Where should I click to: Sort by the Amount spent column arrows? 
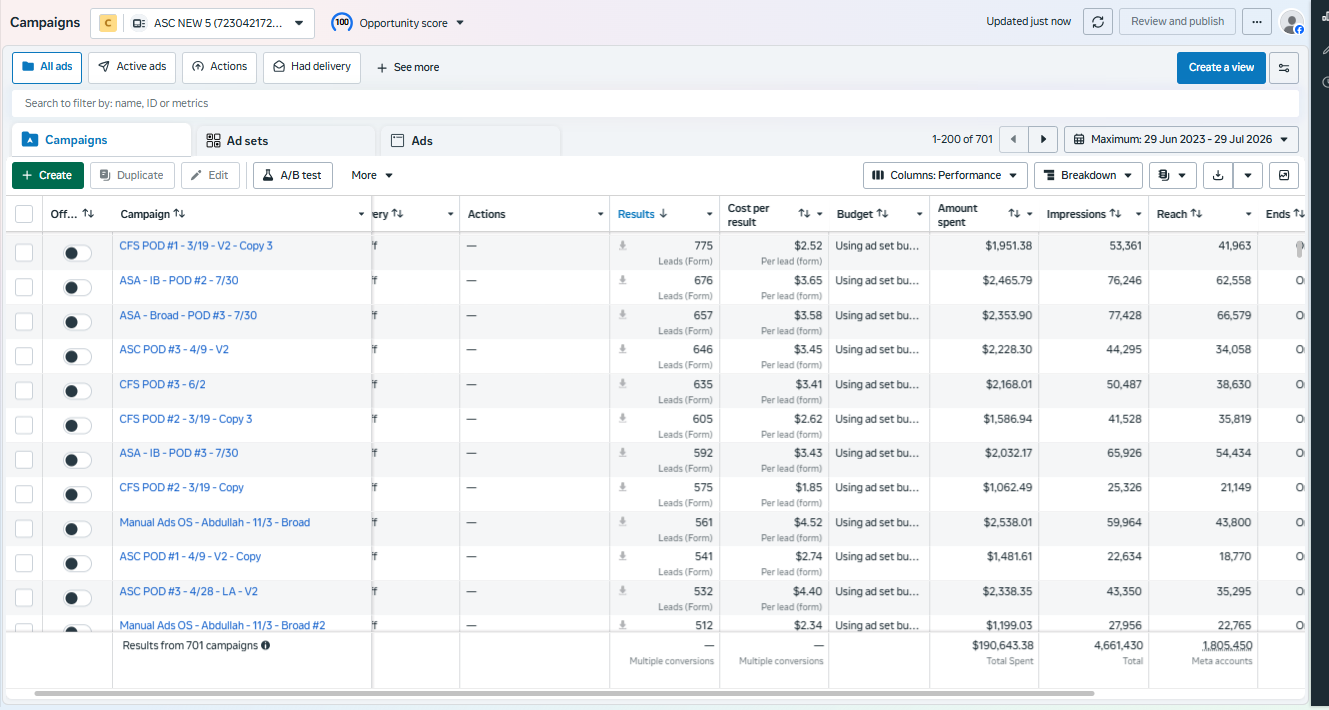point(1014,214)
